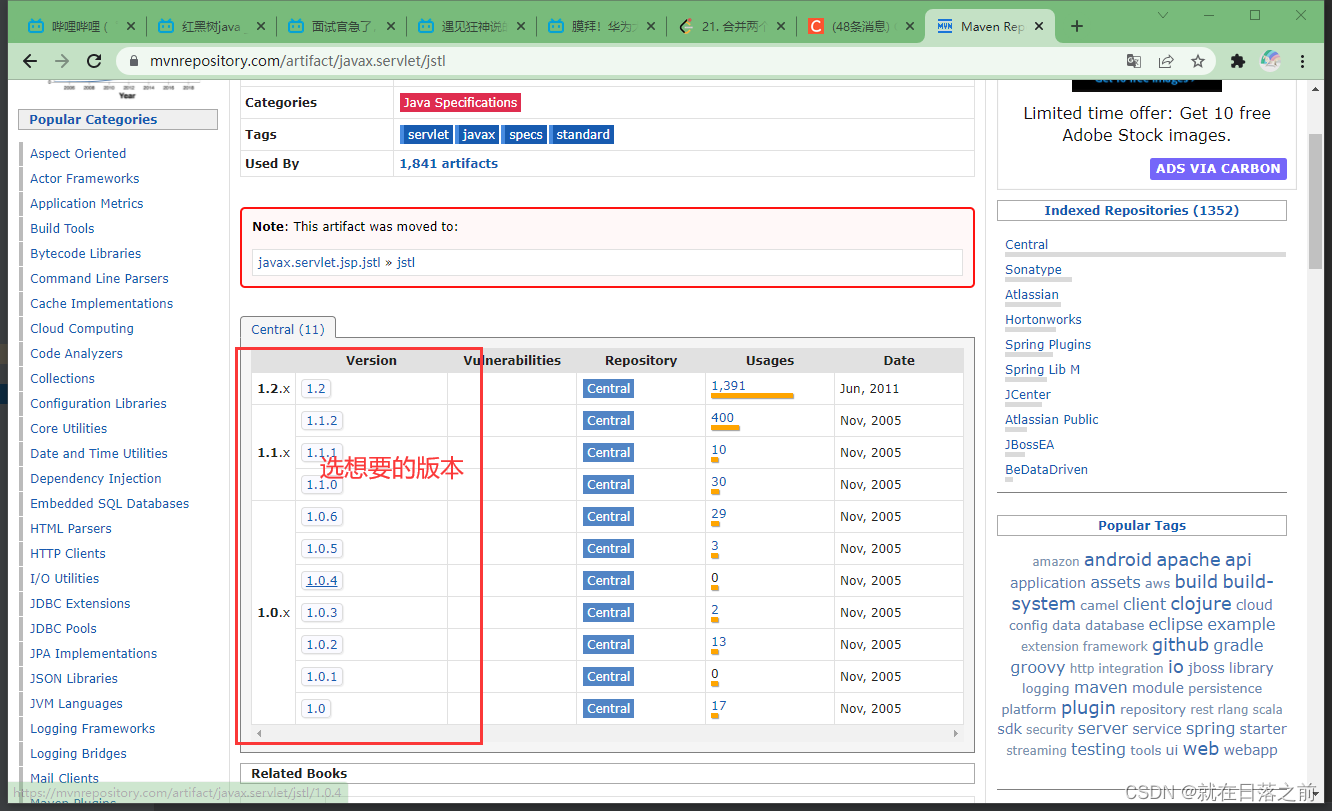
Task: Click the android popular tag
Action: (1118, 560)
